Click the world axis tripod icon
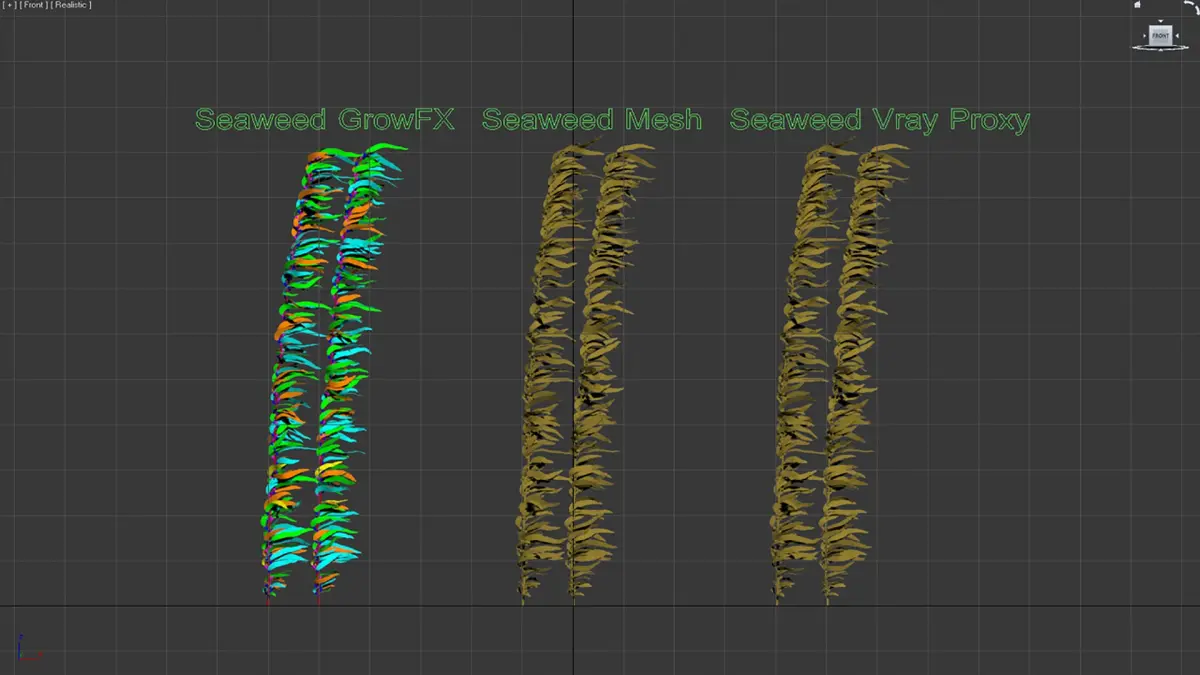The image size is (1200, 675). point(28,649)
